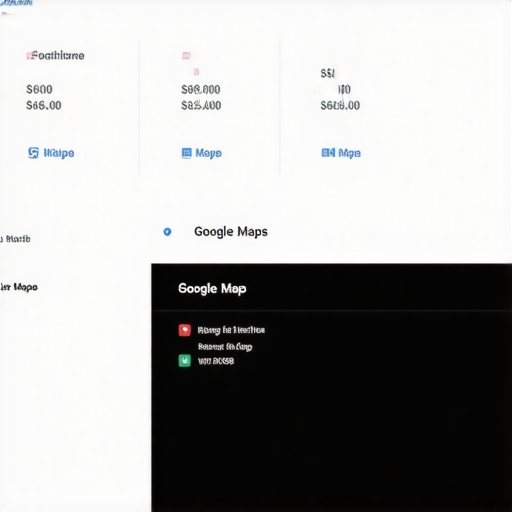Open the Maps link under $608.00
The image size is (512, 512).
coord(349,153)
